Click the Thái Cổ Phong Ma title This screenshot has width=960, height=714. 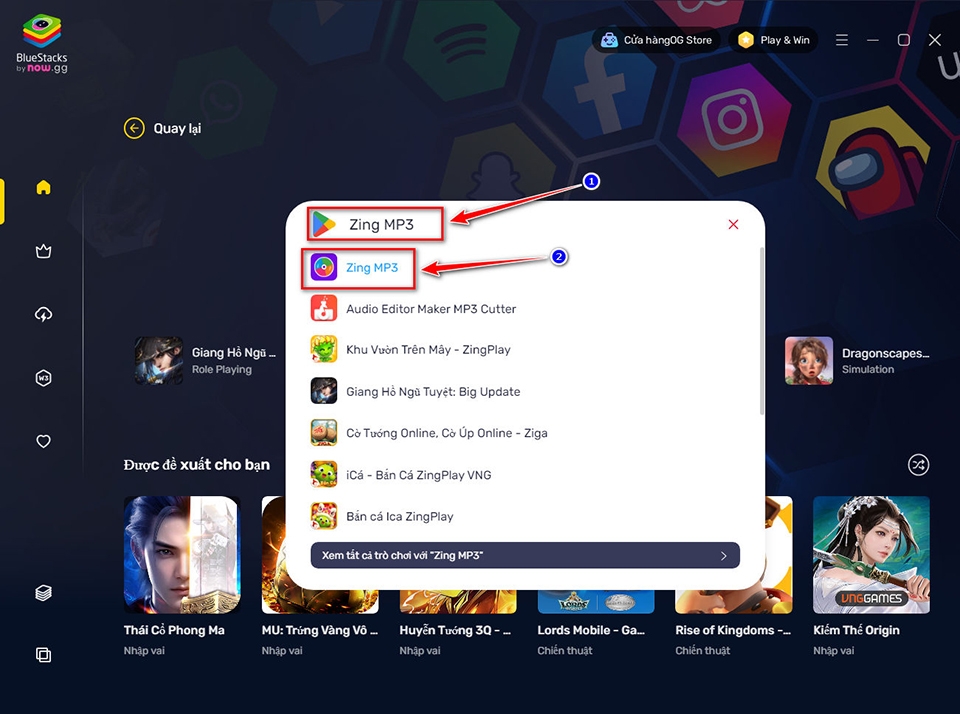click(x=174, y=630)
